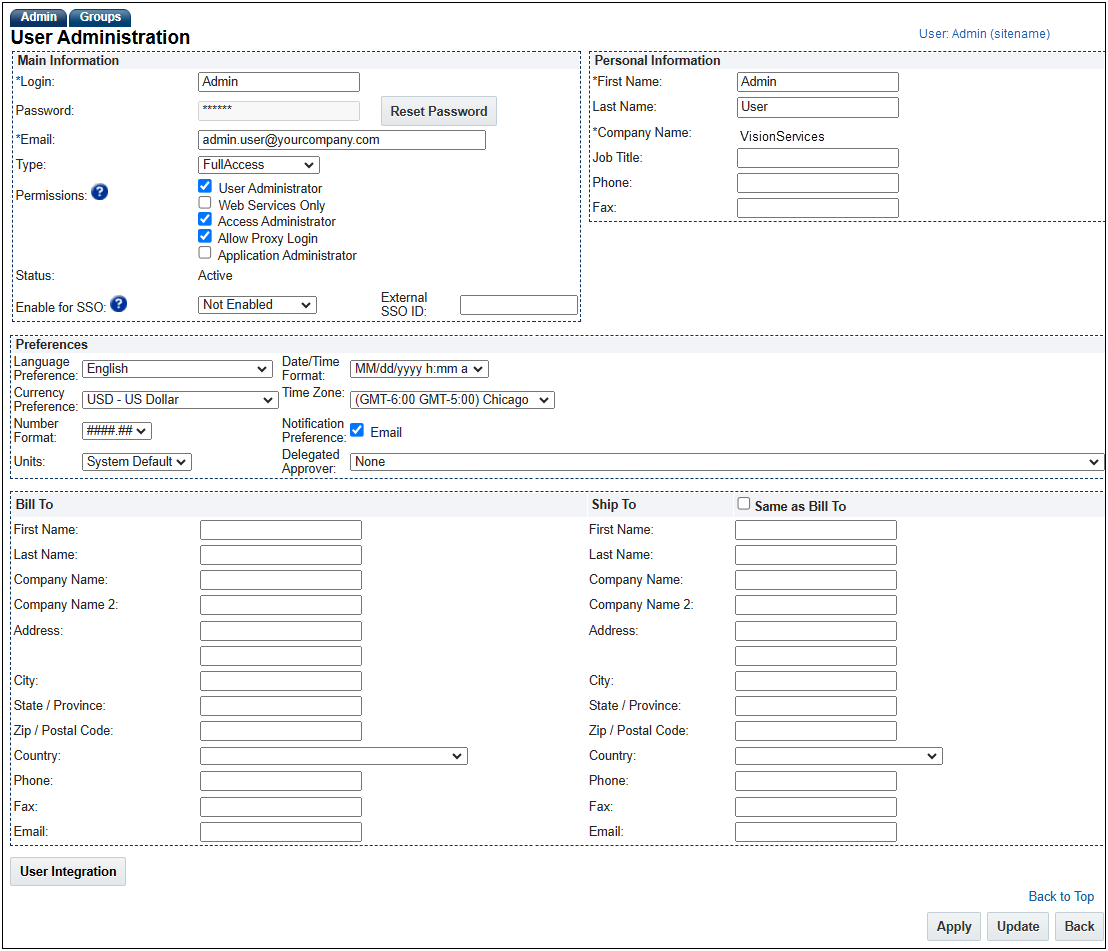This screenshot has height=951, width=1108.
Task: Open the Permissions help icon
Action: [99, 193]
